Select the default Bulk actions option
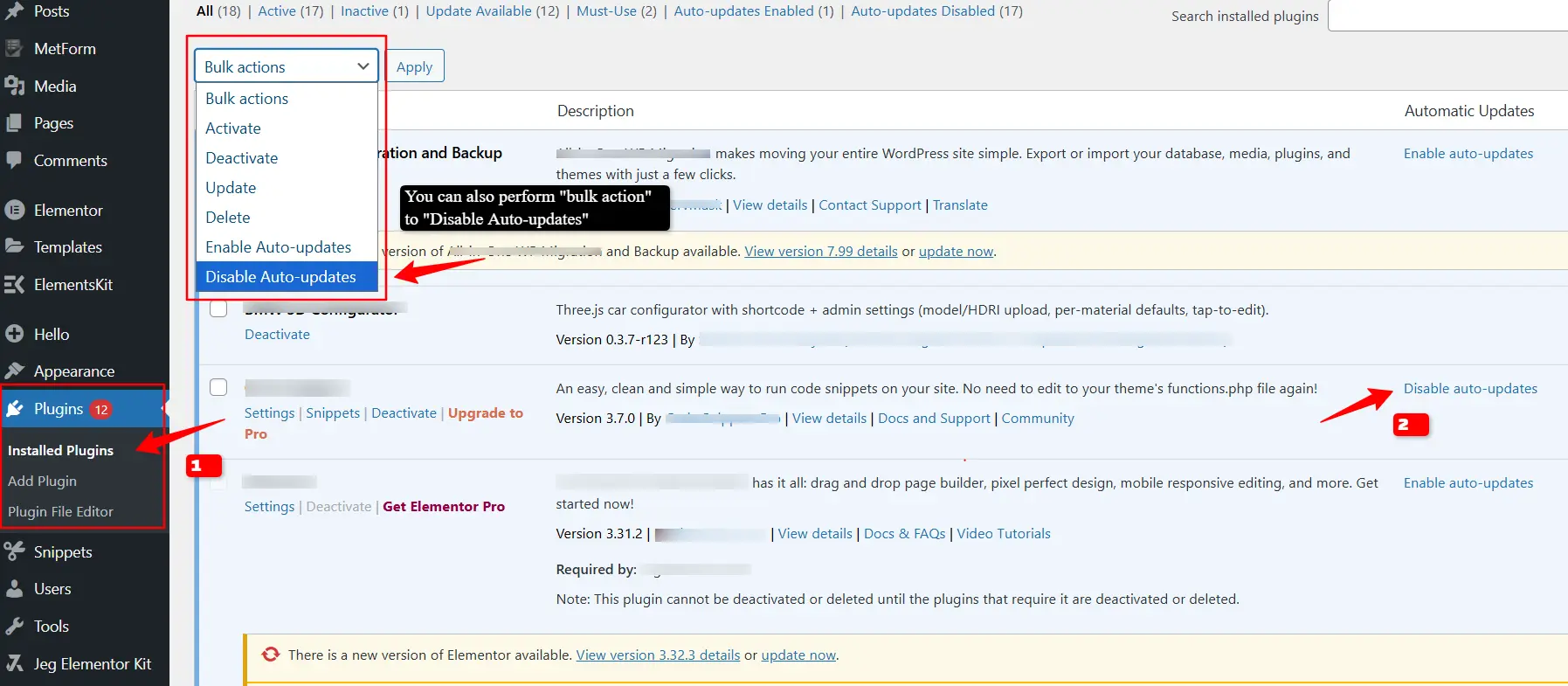Screen dimensions: 1568x686 287,99
